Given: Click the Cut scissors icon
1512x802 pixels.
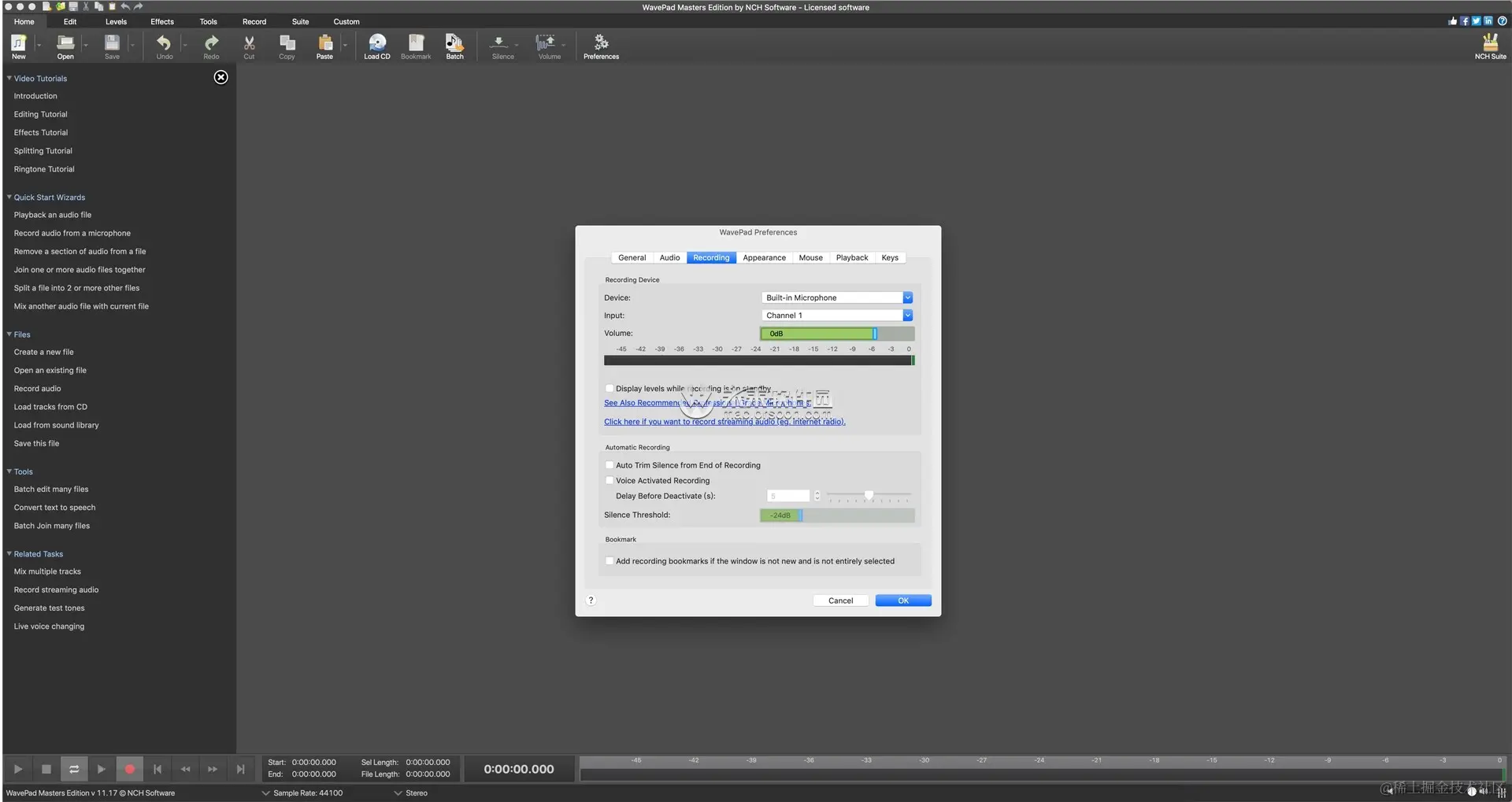Looking at the screenshot, I should coord(249,46).
